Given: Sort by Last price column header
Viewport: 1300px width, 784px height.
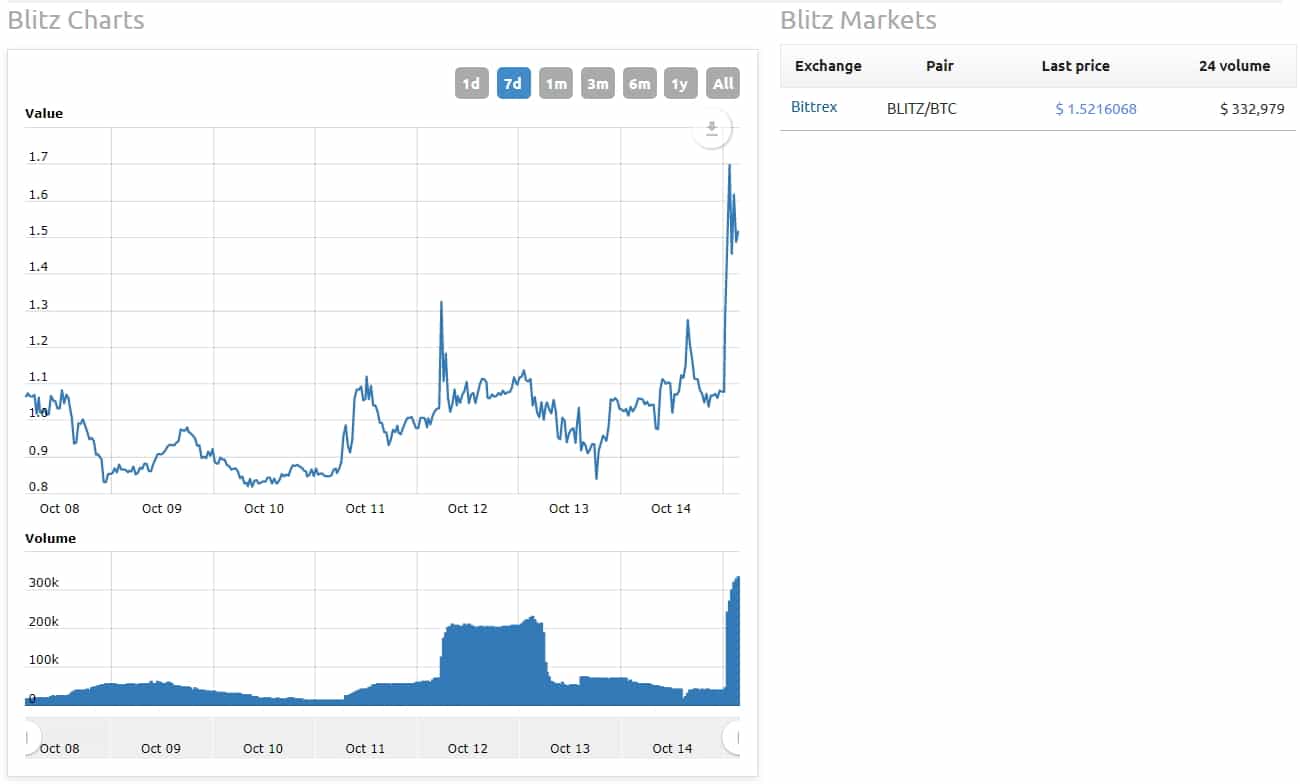Looking at the screenshot, I should coord(1075,66).
